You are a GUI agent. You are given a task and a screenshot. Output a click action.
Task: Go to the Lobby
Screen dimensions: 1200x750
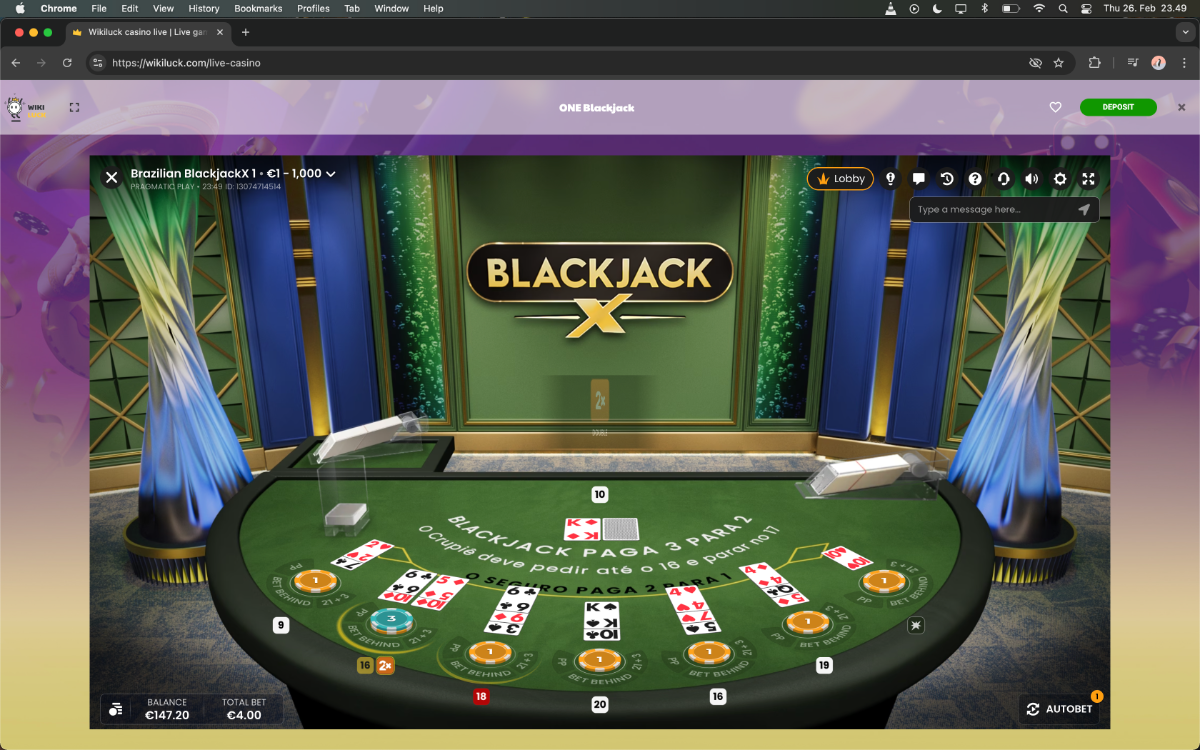840,179
